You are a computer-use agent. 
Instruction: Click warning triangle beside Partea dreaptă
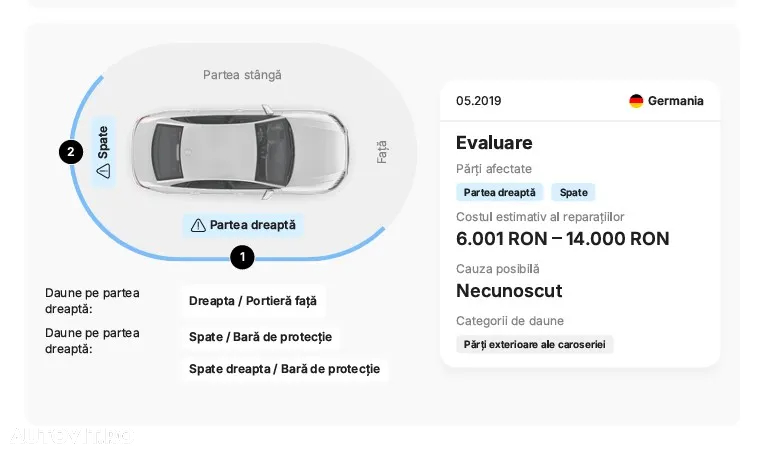click(198, 225)
